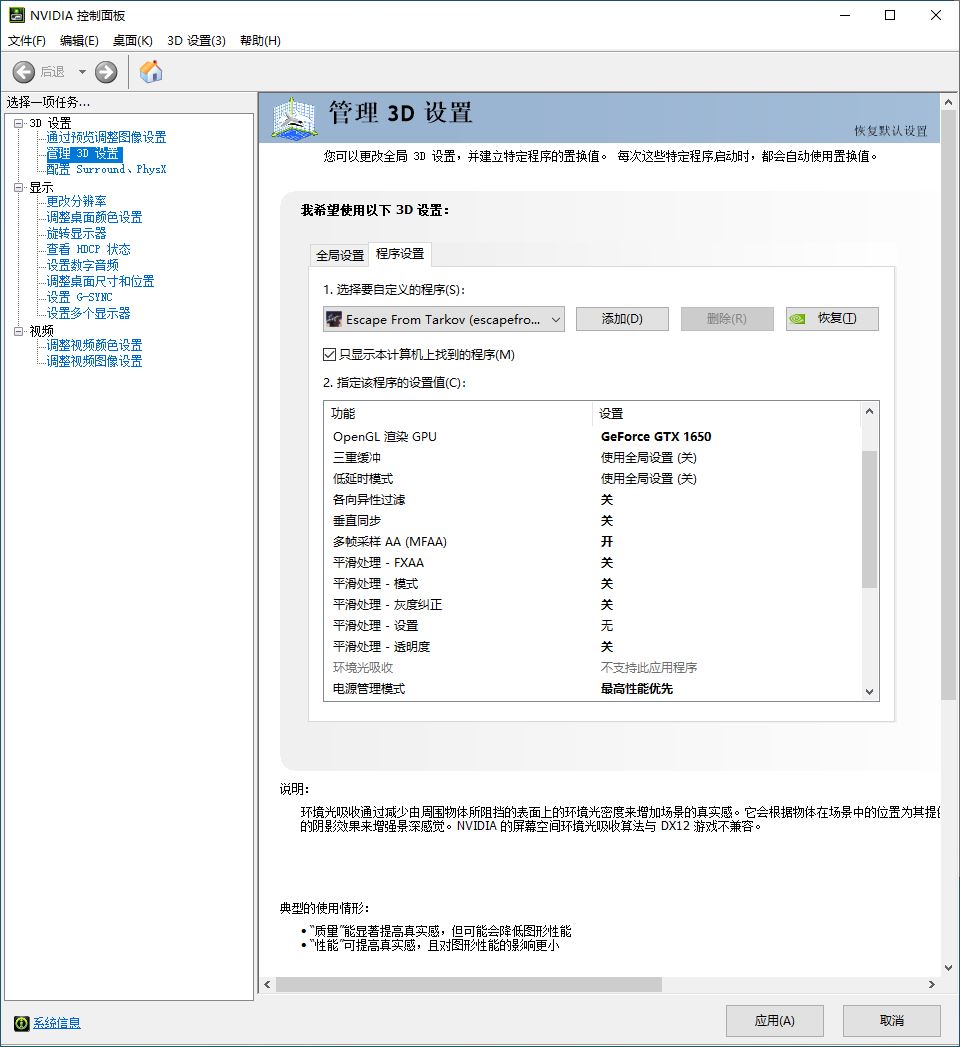Switch to the 程序设置 tab

[400, 254]
